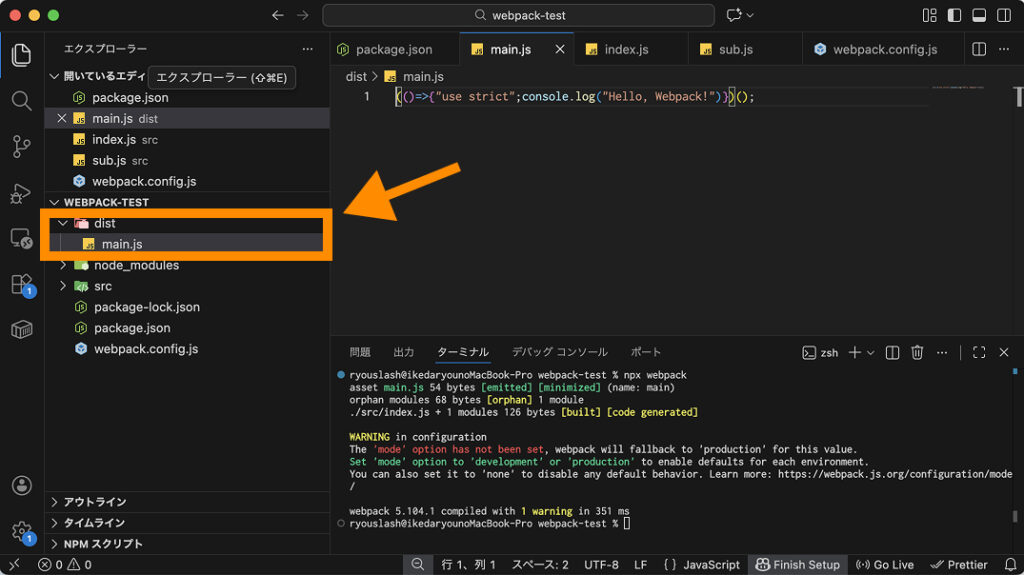Screen dimensions: 1024x575
Task: Toggle the bottom panel layout button
Action: point(978,15)
